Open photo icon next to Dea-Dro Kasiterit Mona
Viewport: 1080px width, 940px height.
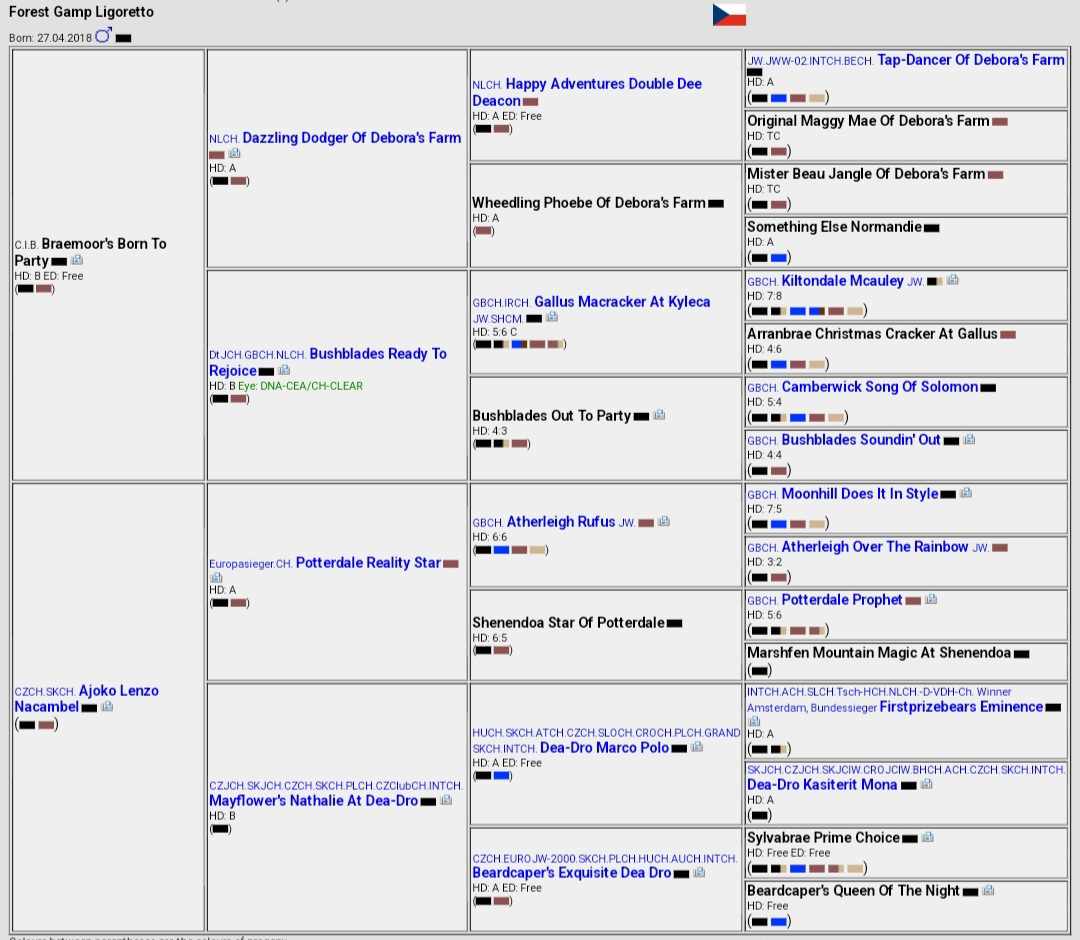tap(926, 784)
